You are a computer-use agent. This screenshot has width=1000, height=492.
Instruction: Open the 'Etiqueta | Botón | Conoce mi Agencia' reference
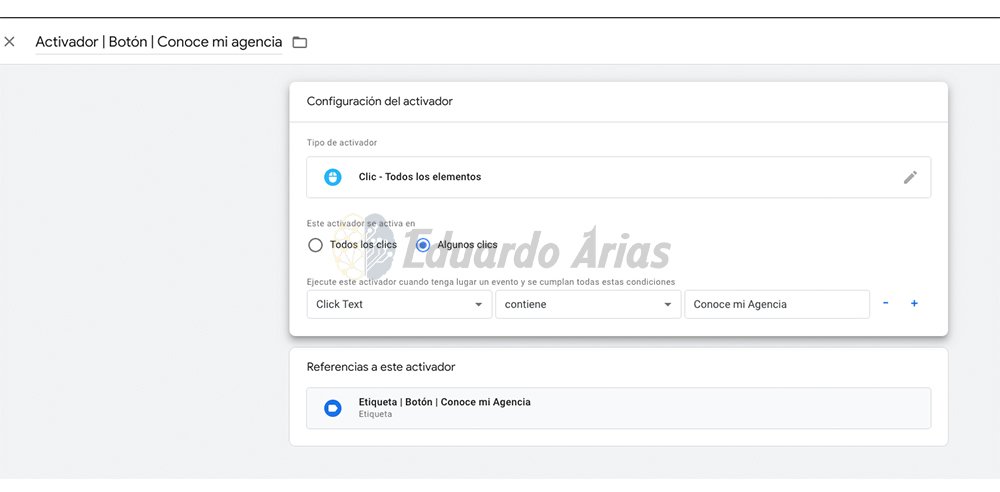click(444, 402)
